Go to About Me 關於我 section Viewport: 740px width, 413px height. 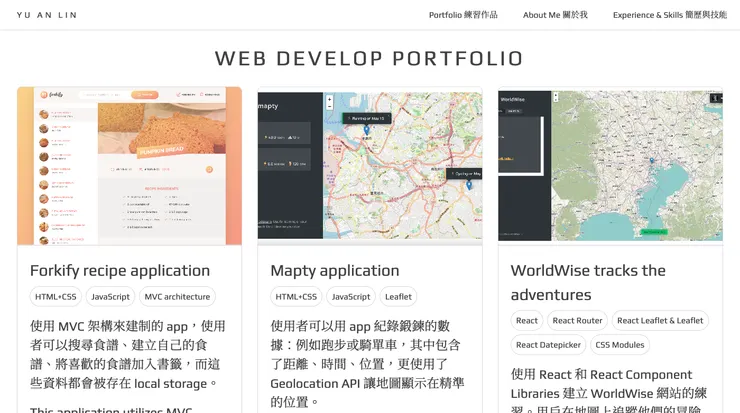(x=555, y=15)
